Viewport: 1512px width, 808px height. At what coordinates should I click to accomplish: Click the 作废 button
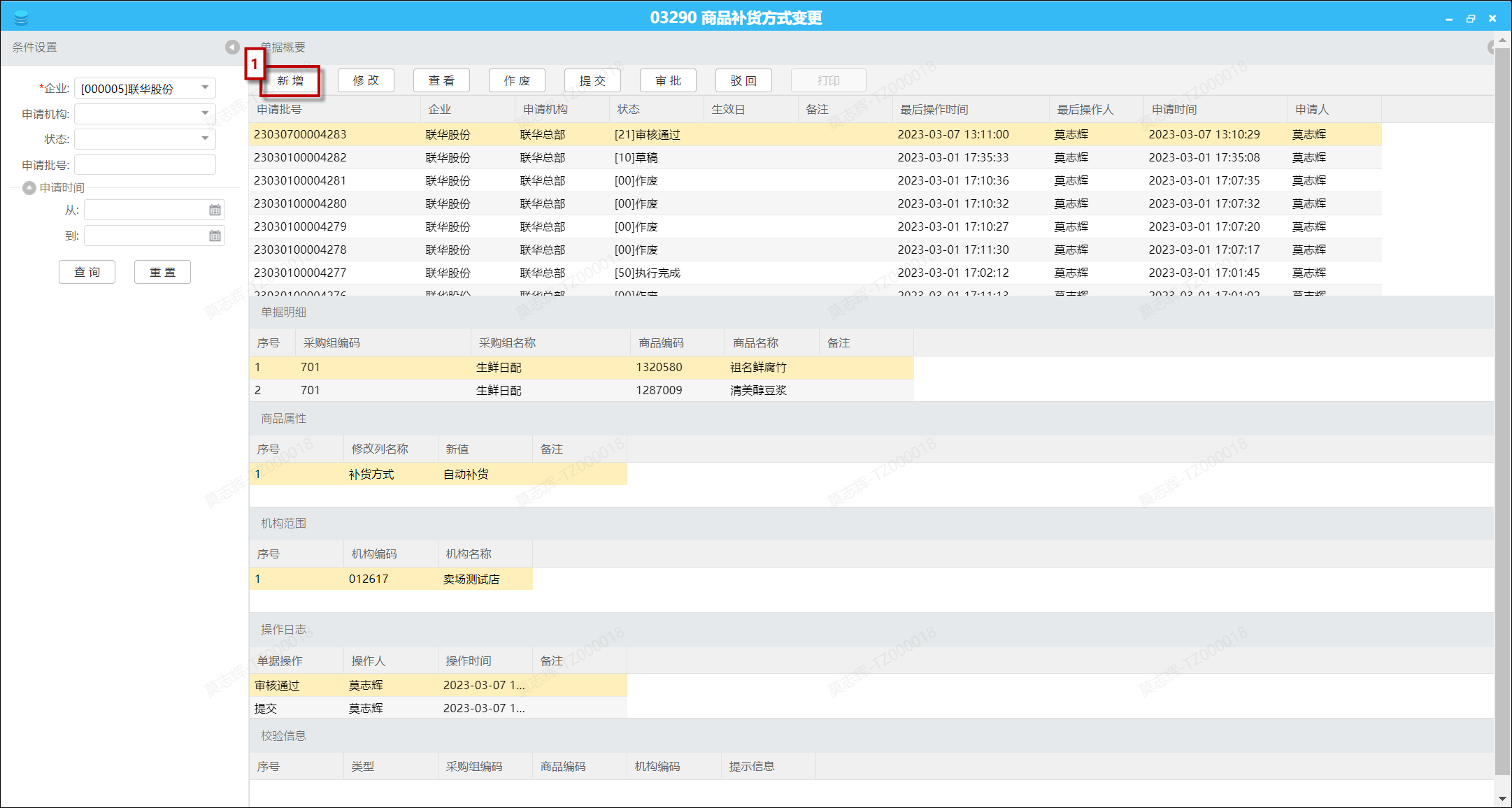pos(517,80)
